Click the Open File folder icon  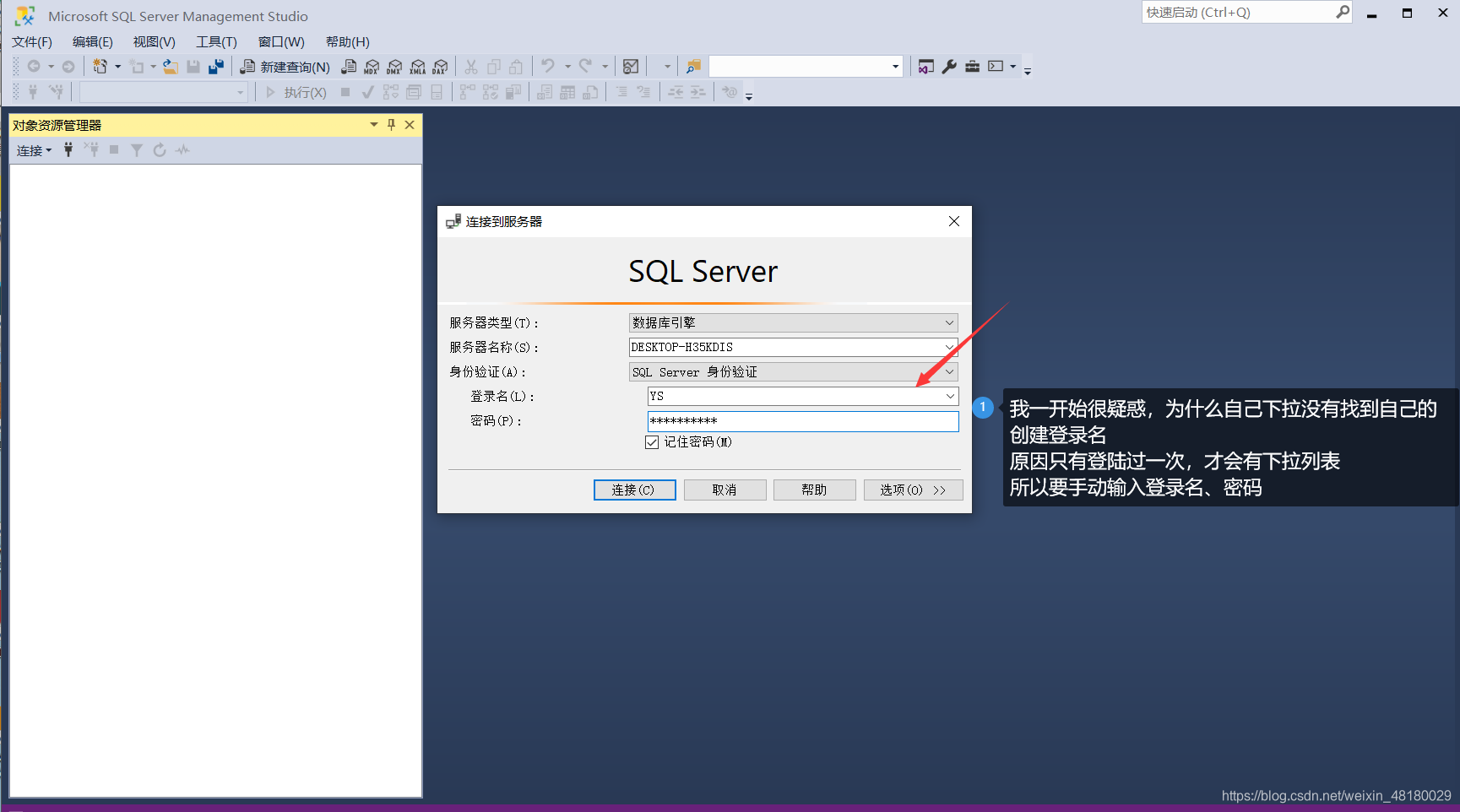(x=170, y=67)
